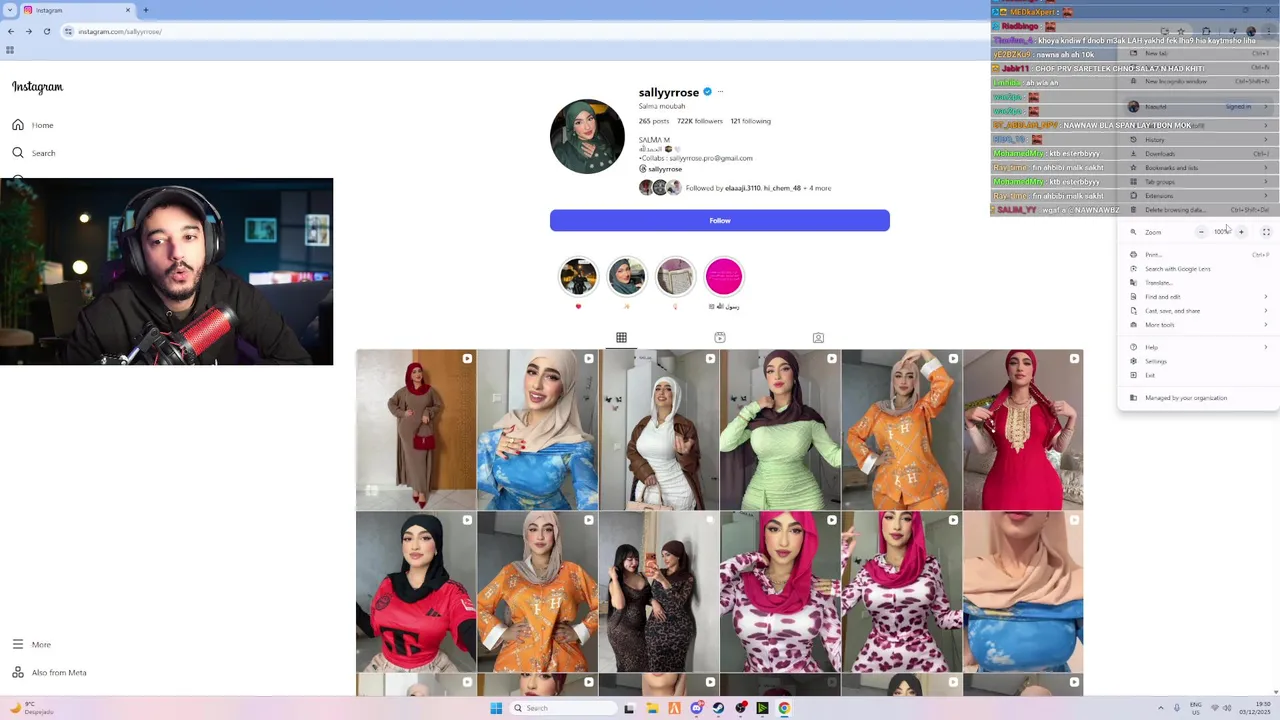The width and height of the screenshot is (1280, 720).
Task: Select Translate in Chrome menu
Action: coord(1198,283)
